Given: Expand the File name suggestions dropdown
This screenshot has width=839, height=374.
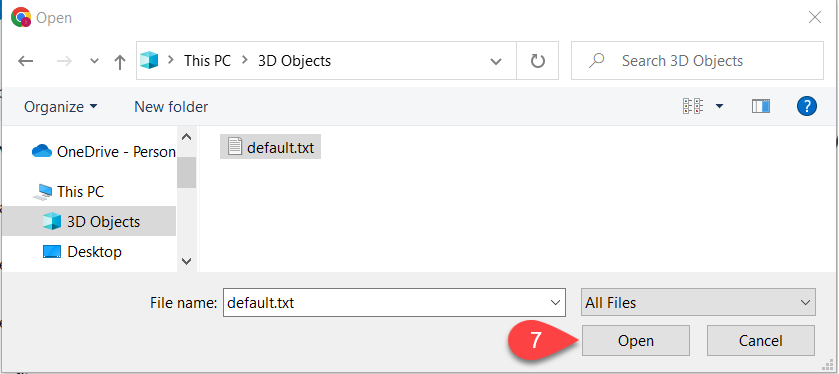Looking at the screenshot, I should 555,303.
